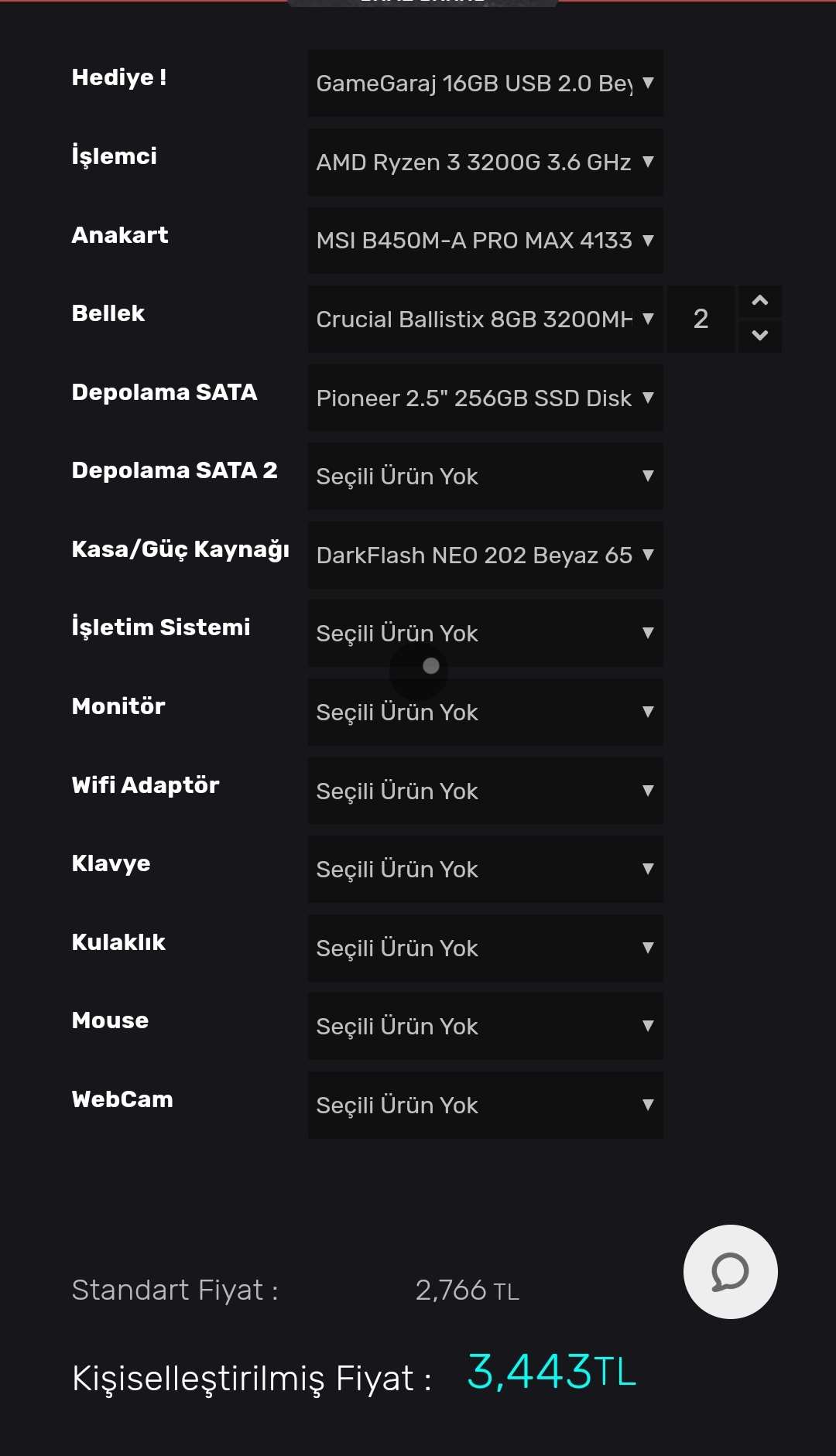Screen dimensions: 836x1456
Task: Open the Hediye USB gift dropdown
Action: point(485,84)
